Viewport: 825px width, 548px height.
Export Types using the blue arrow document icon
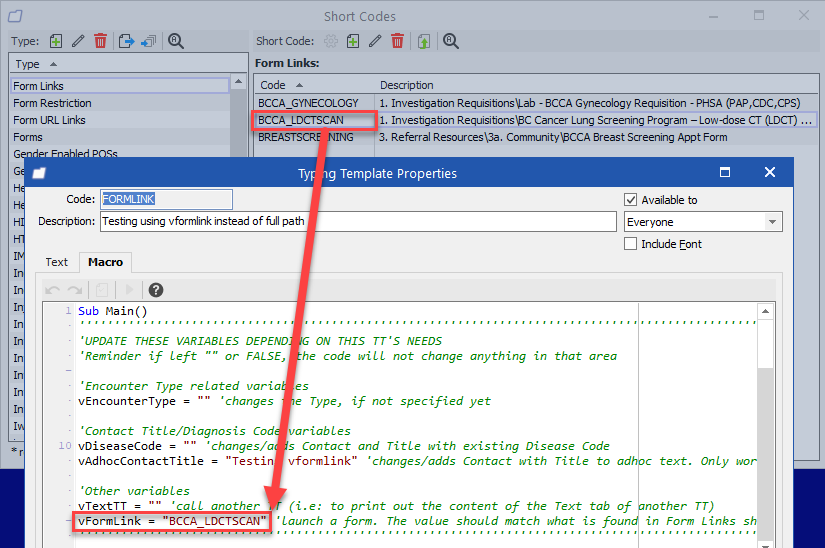tap(126, 41)
